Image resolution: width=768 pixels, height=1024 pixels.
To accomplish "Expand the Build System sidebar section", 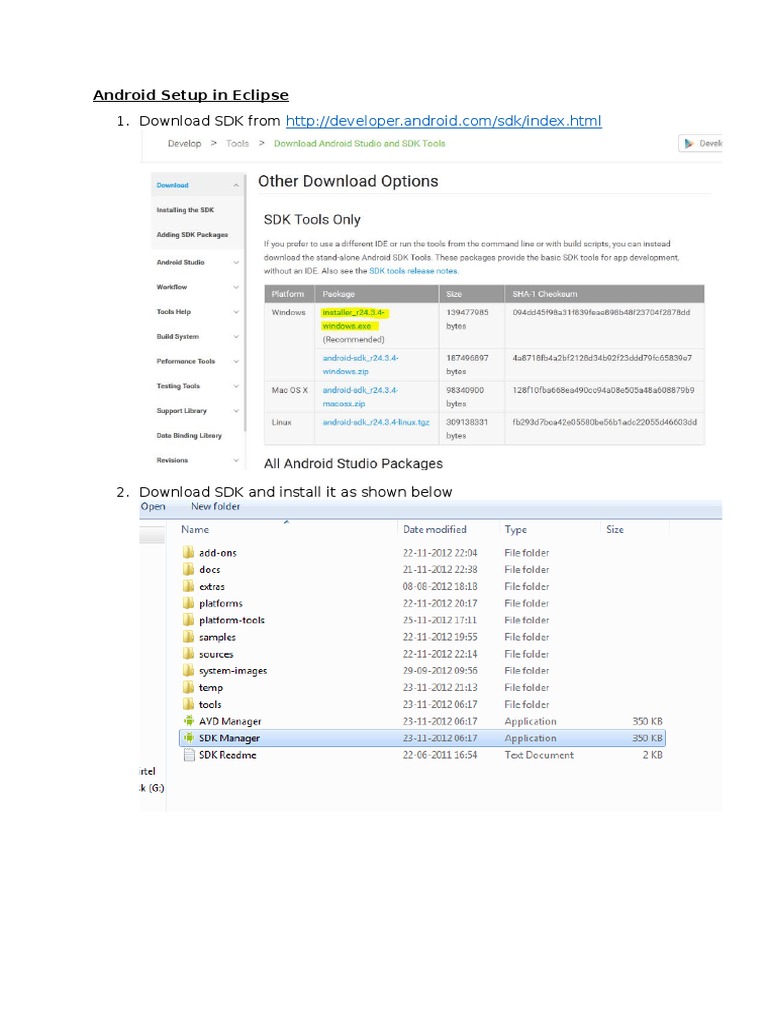I will pos(236,337).
